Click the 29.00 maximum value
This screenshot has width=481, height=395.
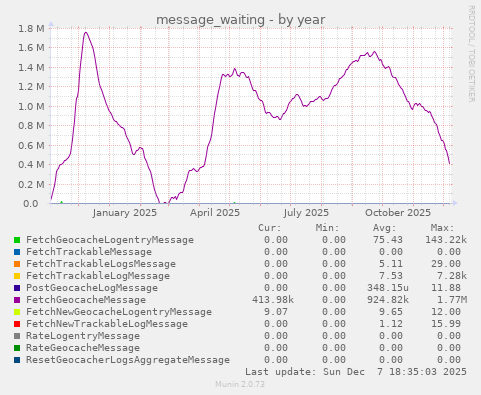coord(446,264)
